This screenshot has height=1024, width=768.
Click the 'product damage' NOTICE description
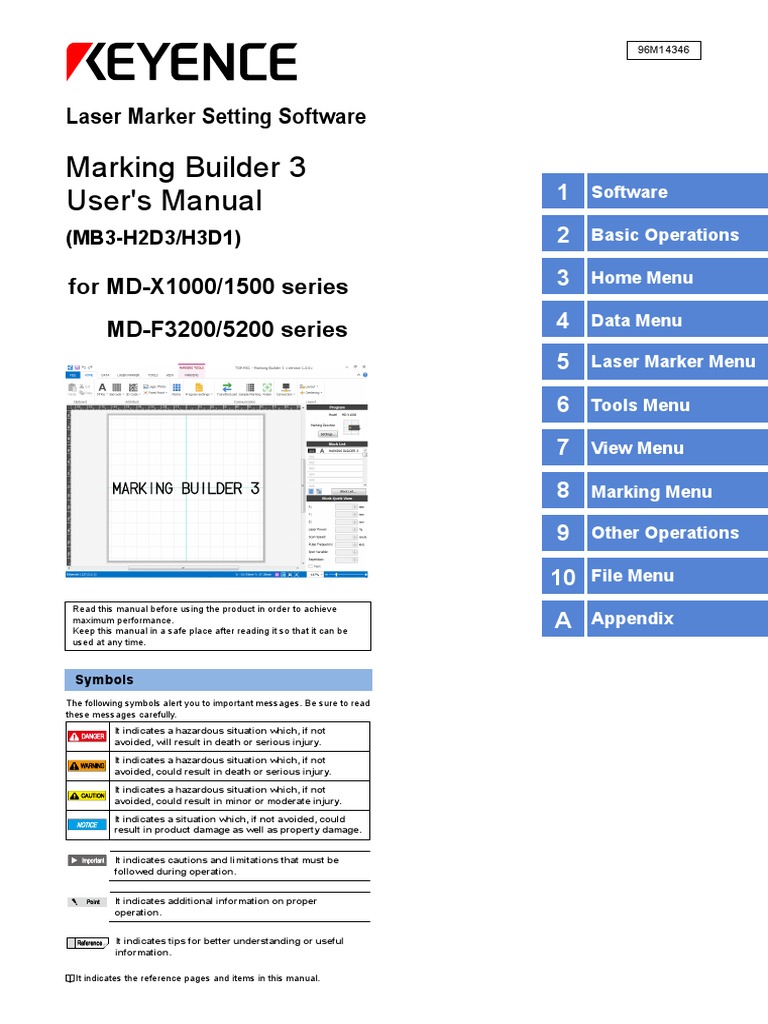pyautogui.click(x=238, y=825)
